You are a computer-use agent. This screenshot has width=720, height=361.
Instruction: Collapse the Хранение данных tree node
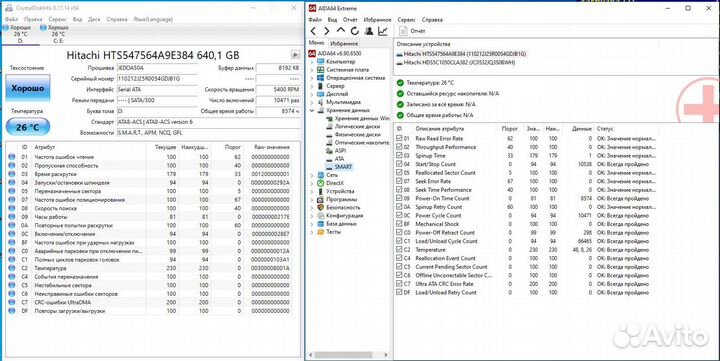[x=312, y=111]
